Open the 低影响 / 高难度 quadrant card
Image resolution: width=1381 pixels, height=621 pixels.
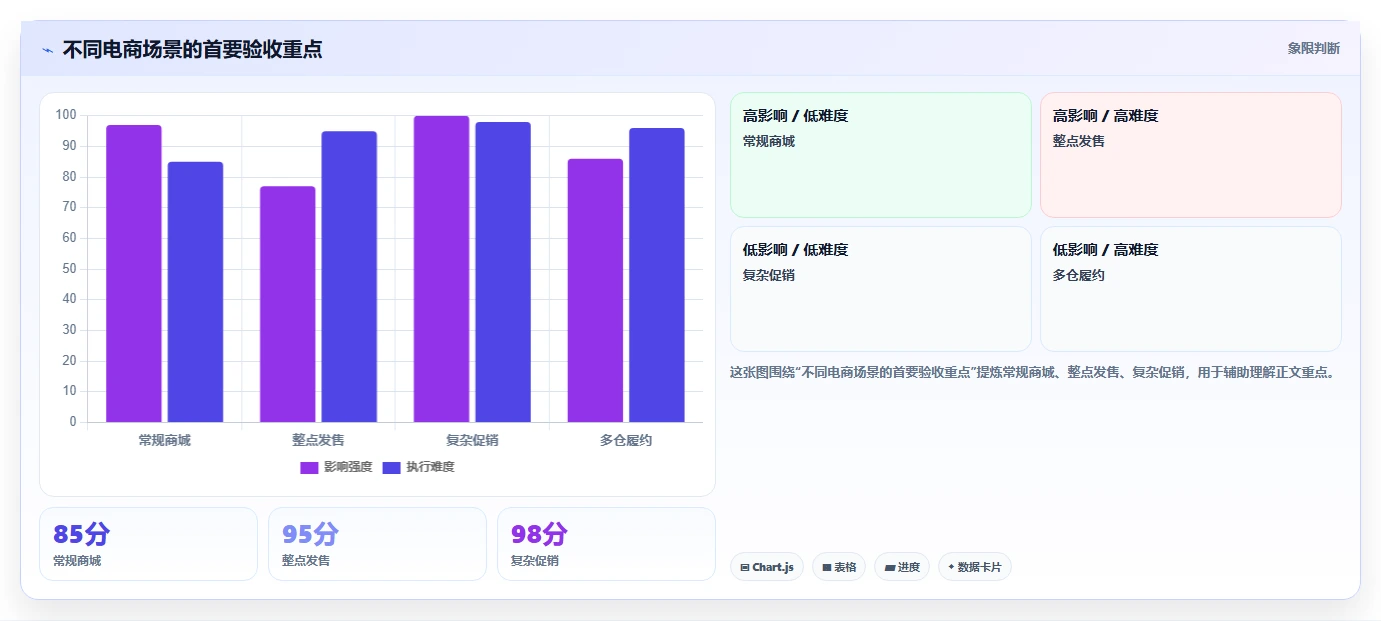point(1191,289)
